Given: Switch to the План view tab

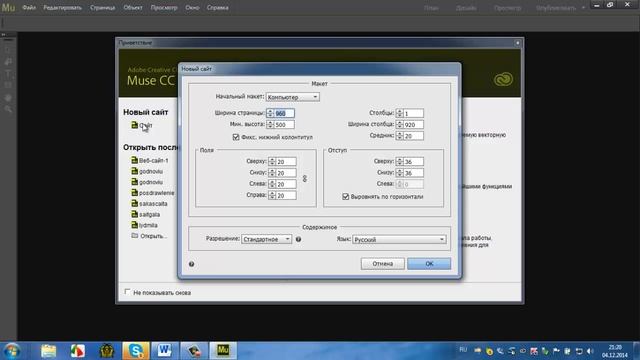Looking at the screenshot, I should [431, 8].
